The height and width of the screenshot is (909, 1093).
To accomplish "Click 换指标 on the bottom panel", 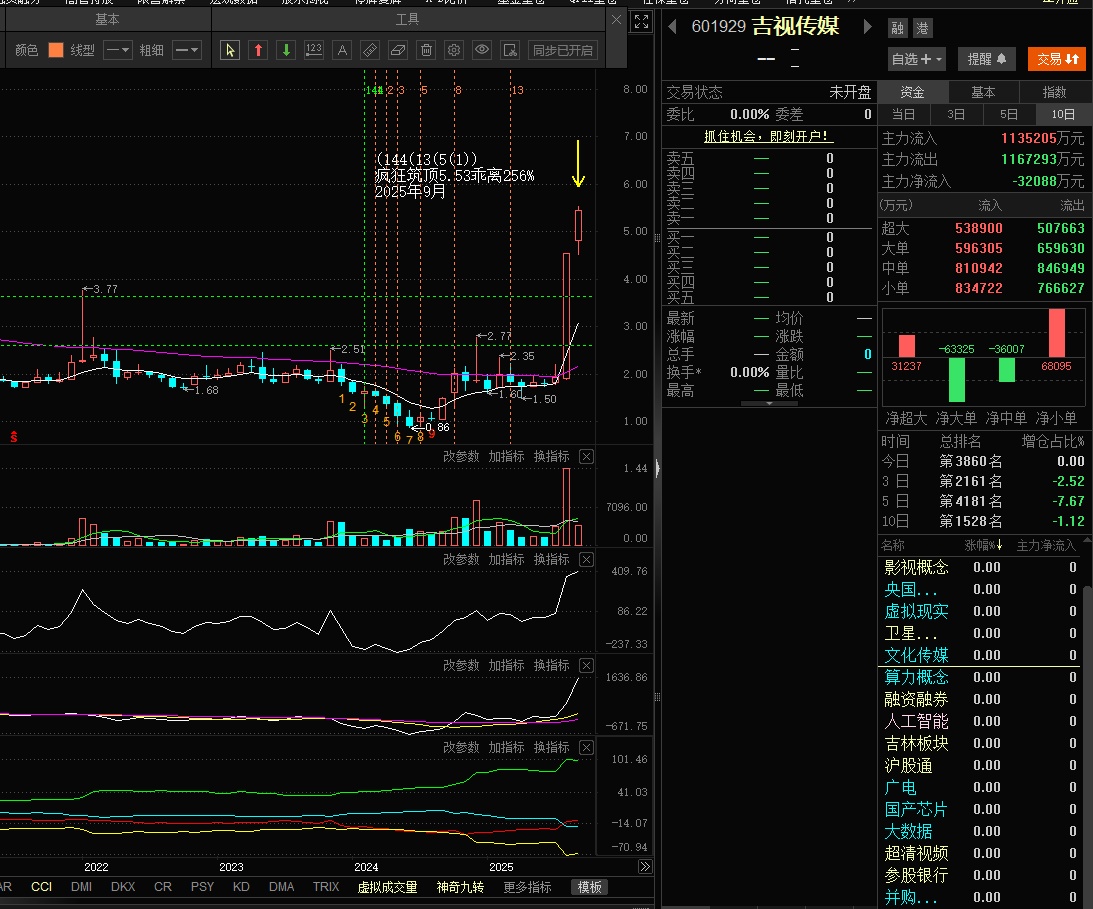I will pyautogui.click(x=551, y=747).
